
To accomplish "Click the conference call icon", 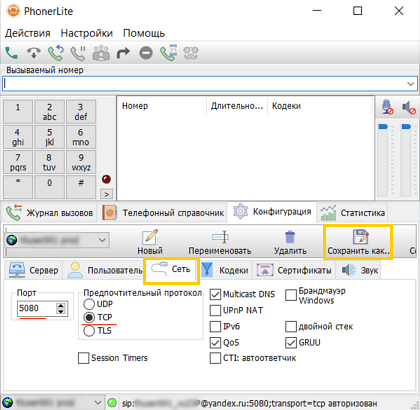I will (x=101, y=53).
